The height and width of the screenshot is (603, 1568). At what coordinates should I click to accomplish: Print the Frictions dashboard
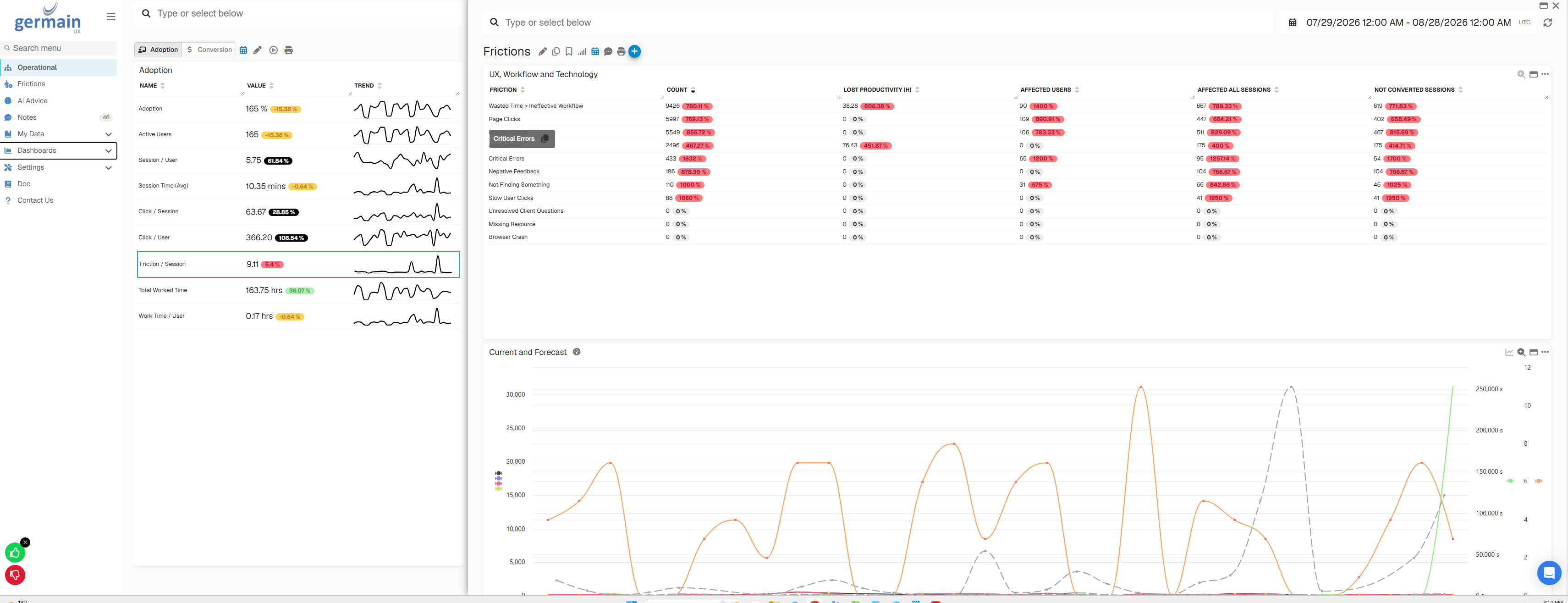[x=621, y=52]
